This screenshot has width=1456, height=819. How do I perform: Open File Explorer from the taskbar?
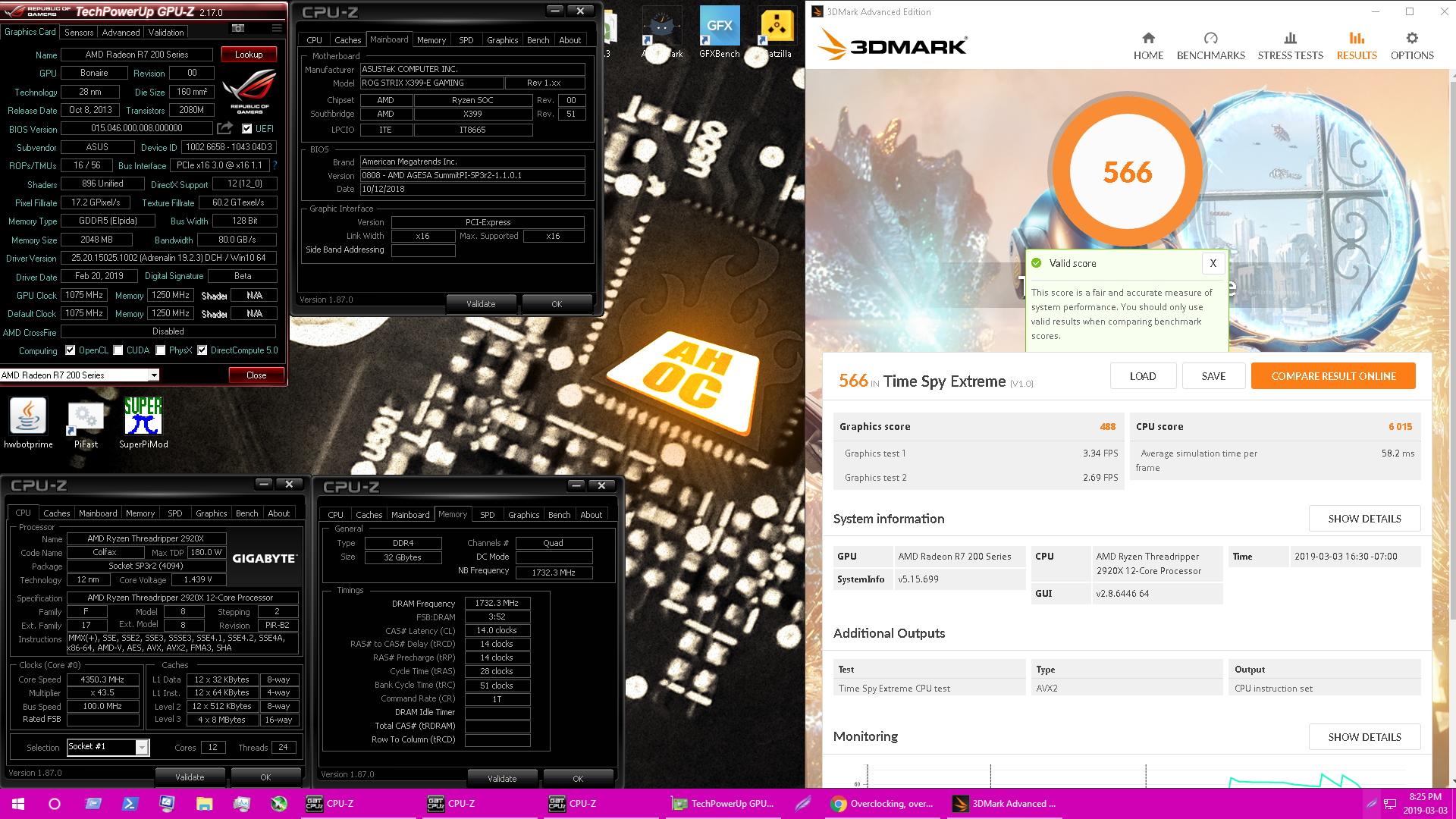(x=204, y=804)
